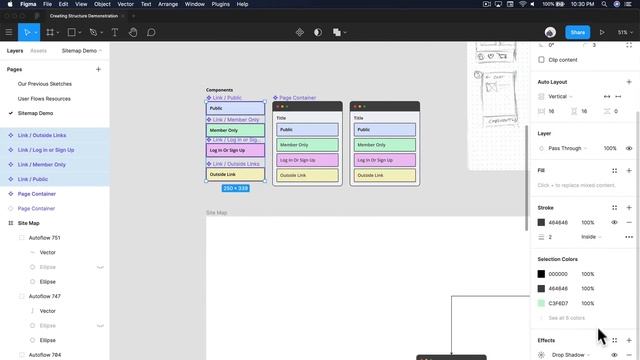Select the Pen tool

pos(93,32)
